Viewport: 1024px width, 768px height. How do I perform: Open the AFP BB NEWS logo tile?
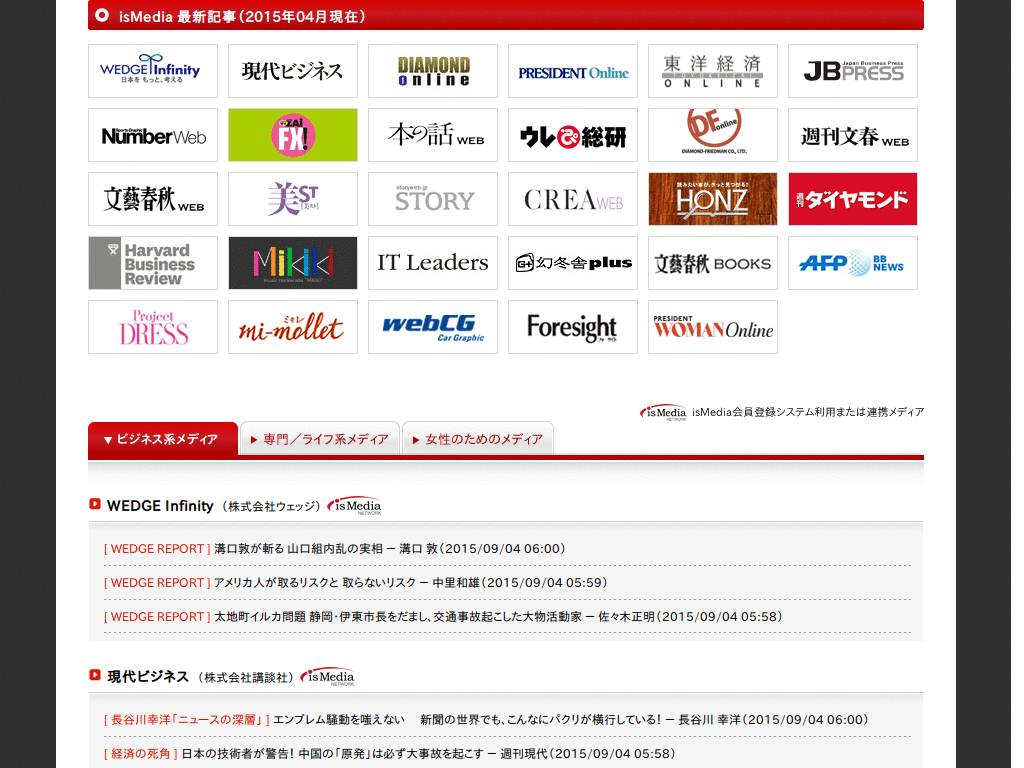[853, 263]
